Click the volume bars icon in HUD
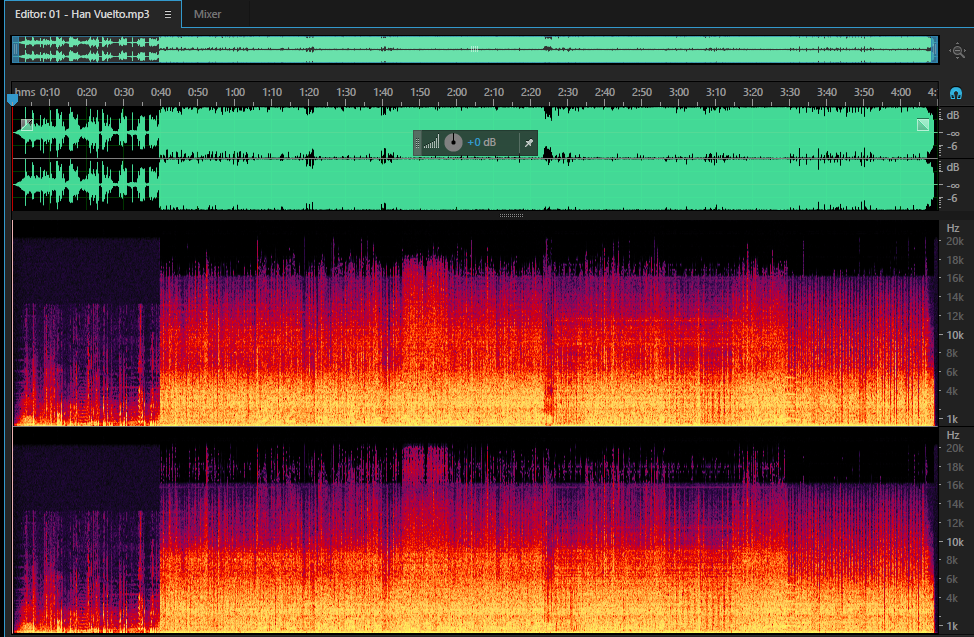This screenshot has height=637, width=974. [x=431, y=142]
